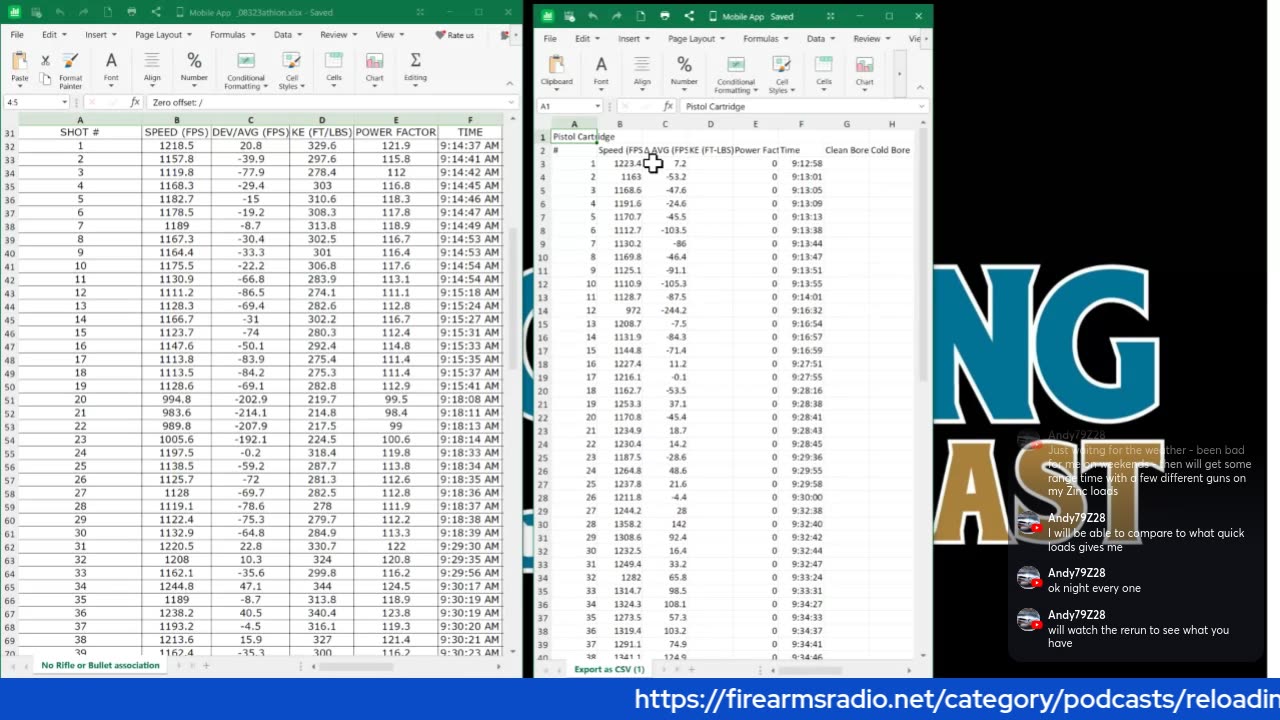The width and height of the screenshot is (1280, 720).
Task: Click Save icon in left window title bar
Action: tap(36, 12)
